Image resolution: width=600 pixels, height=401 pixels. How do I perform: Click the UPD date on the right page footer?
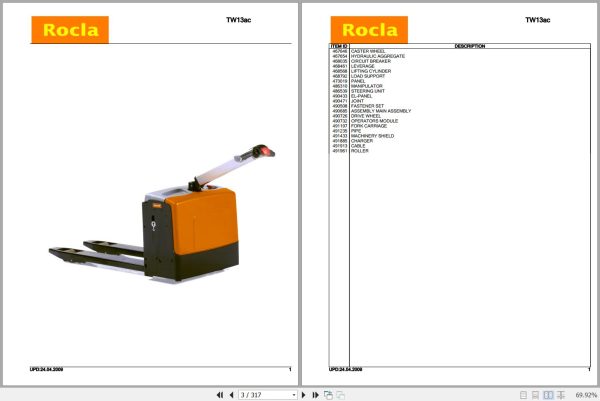(346, 369)
